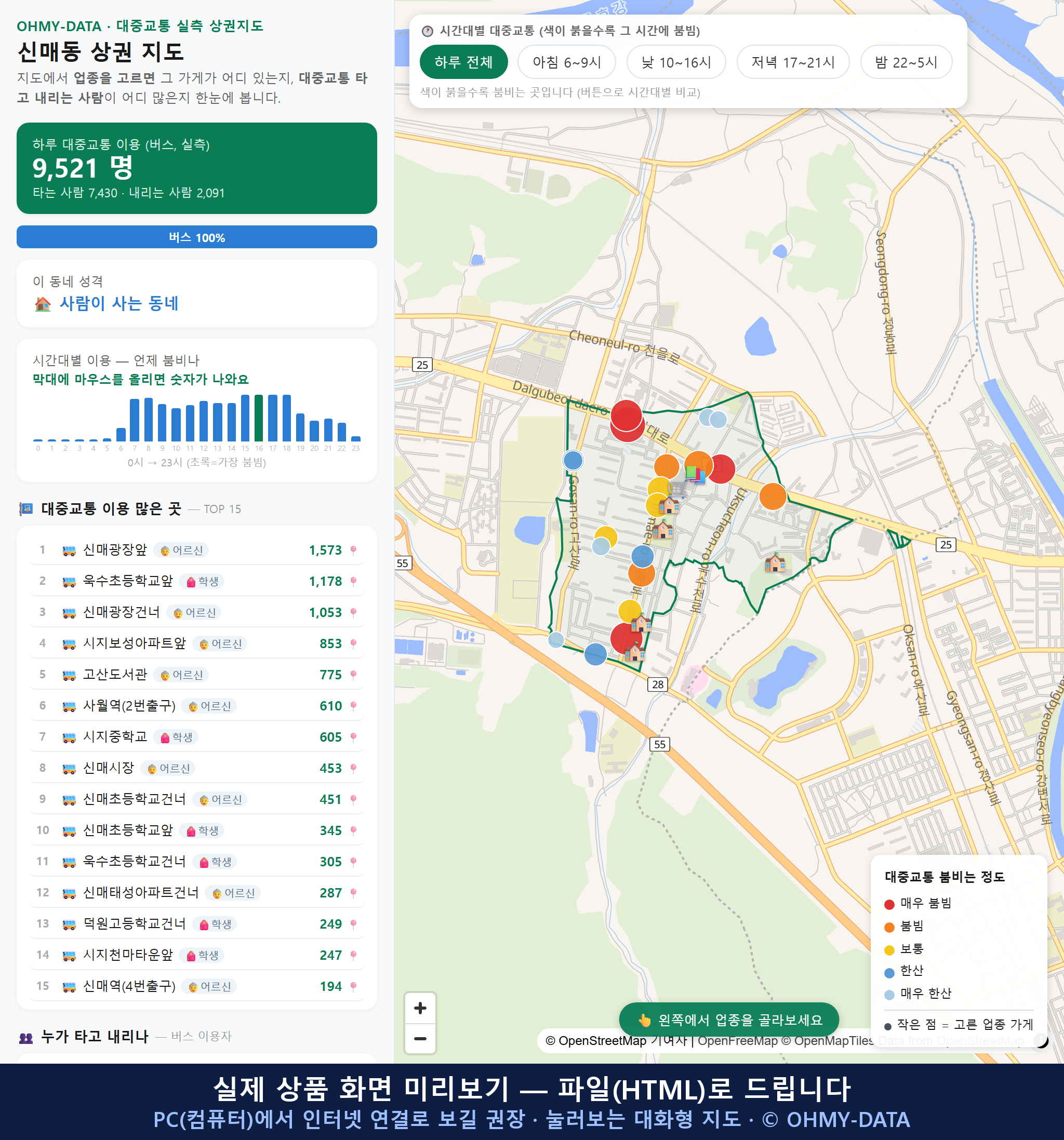Click the books marker on the map

tap(695, 474)
